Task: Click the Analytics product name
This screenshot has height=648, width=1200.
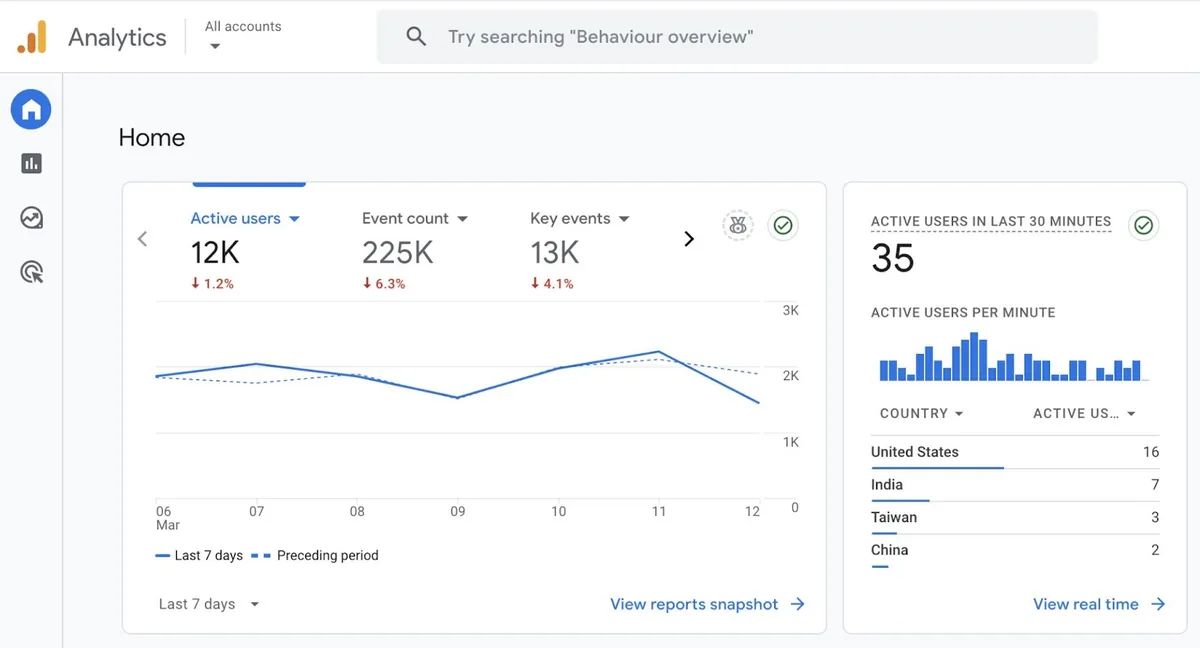Action: click(x=117, y=37)
